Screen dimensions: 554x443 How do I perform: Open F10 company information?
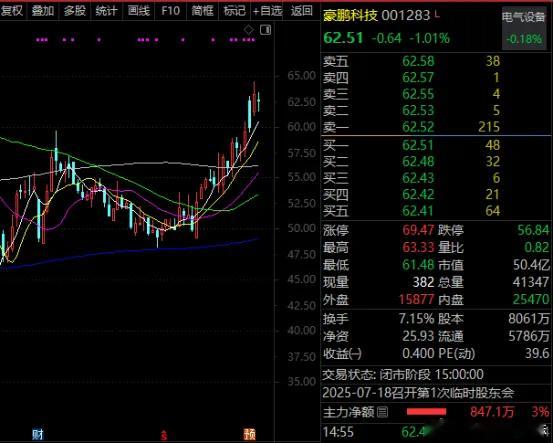pos(170,11)
